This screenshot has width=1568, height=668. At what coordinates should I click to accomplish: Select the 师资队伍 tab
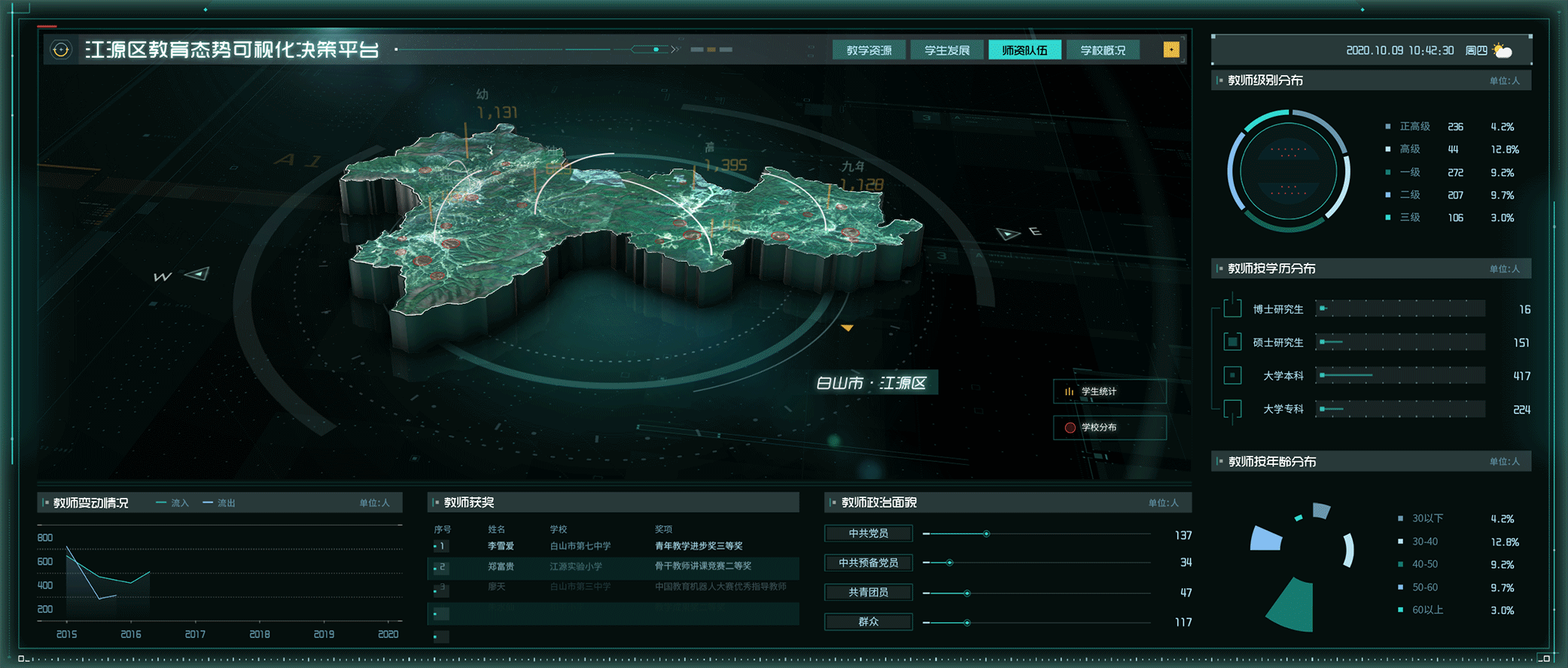tap(1025, 50)
